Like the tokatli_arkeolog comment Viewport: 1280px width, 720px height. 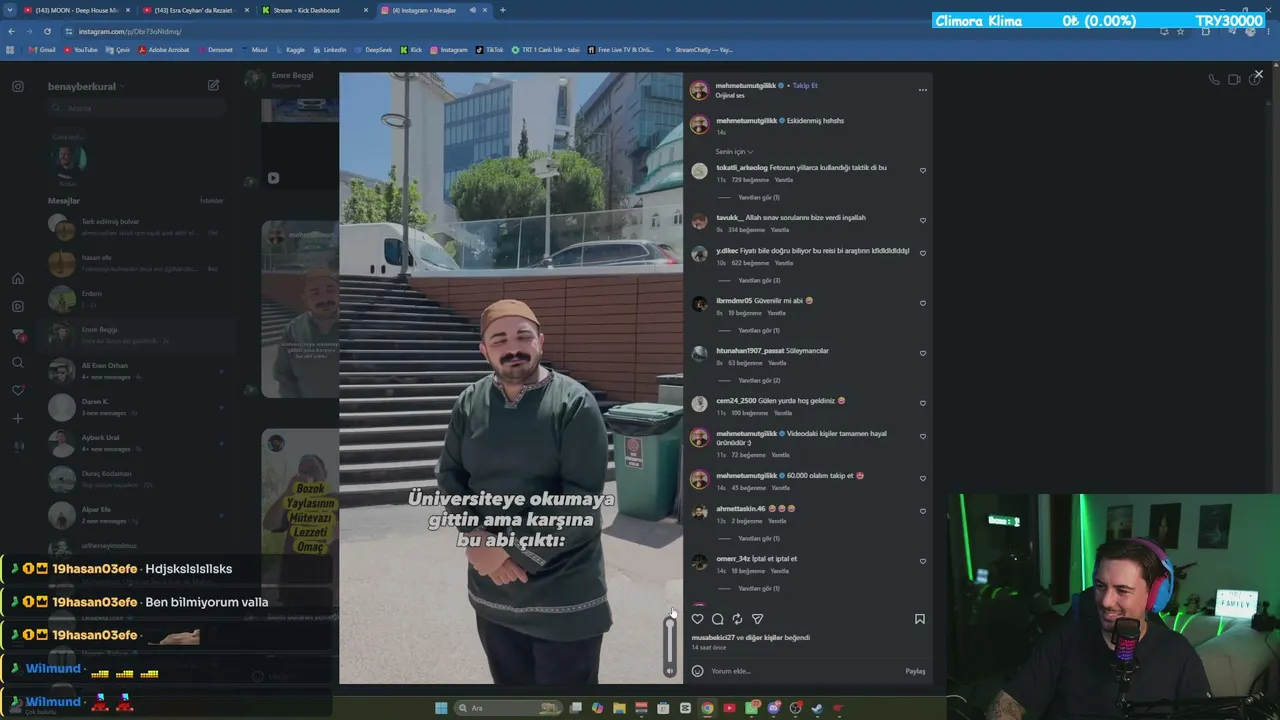922,170
